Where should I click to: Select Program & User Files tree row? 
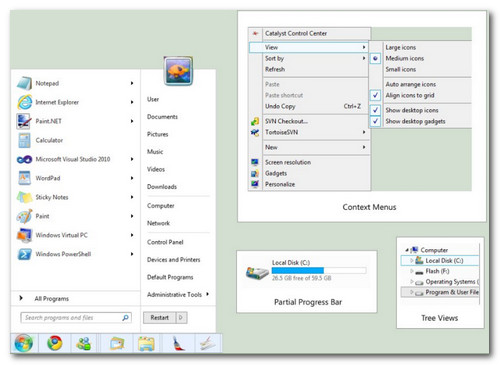point(440,292)
